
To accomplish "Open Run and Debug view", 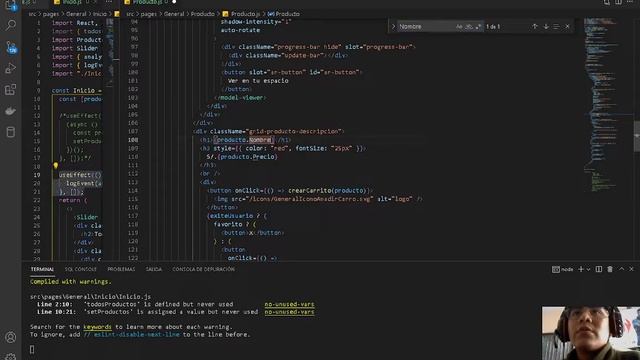I will click(11, 68).
